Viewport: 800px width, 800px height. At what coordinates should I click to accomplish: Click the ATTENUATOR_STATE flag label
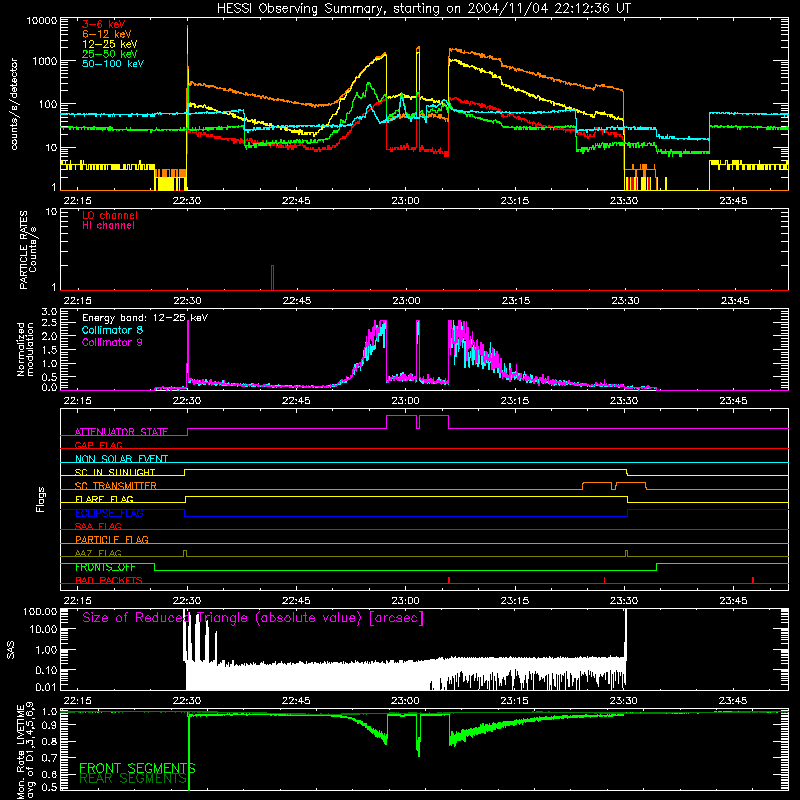pos(121,432)
